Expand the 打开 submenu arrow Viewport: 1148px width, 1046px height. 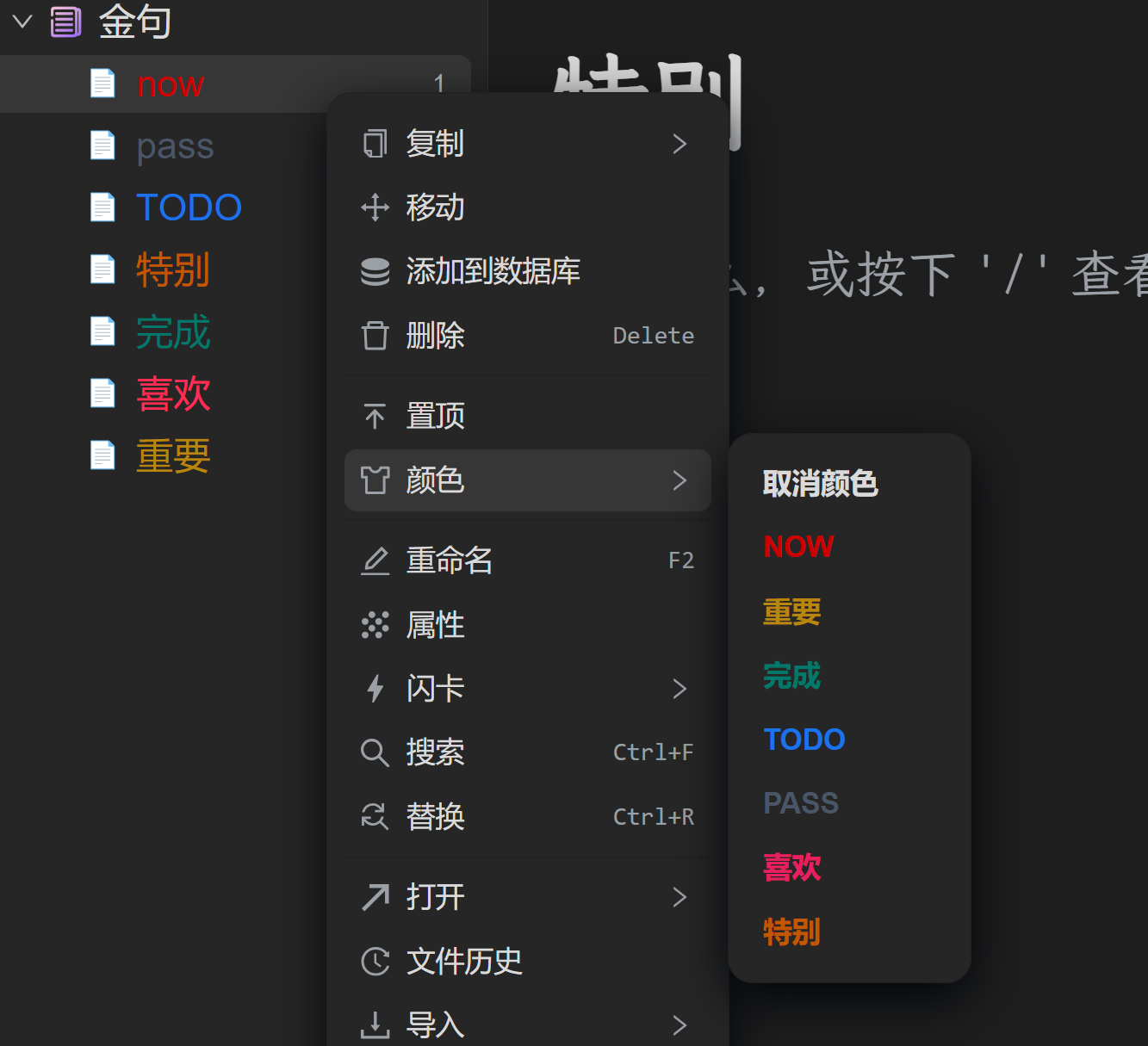click(679, 897)
